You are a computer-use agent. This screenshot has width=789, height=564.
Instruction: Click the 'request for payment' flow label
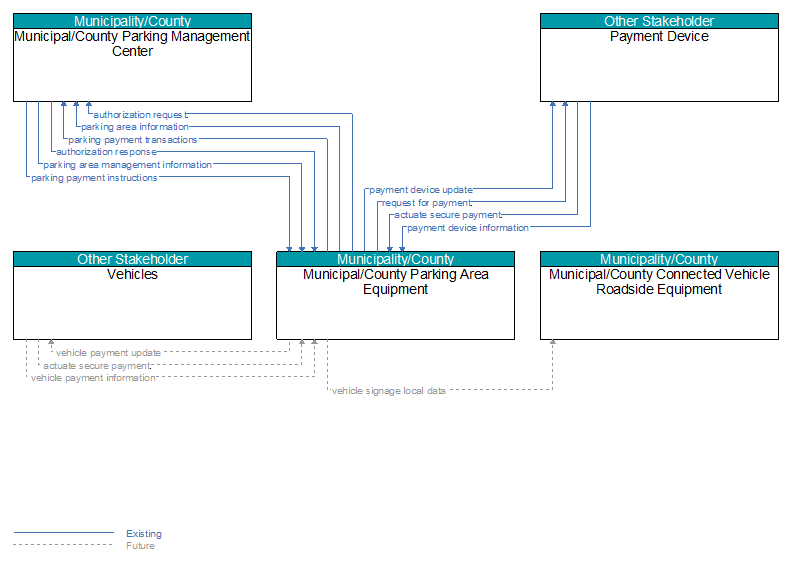click(427, 203)
